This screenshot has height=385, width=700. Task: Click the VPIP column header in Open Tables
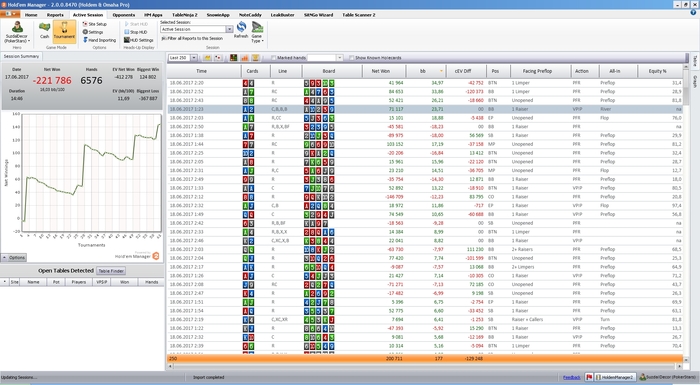(102, 282)
